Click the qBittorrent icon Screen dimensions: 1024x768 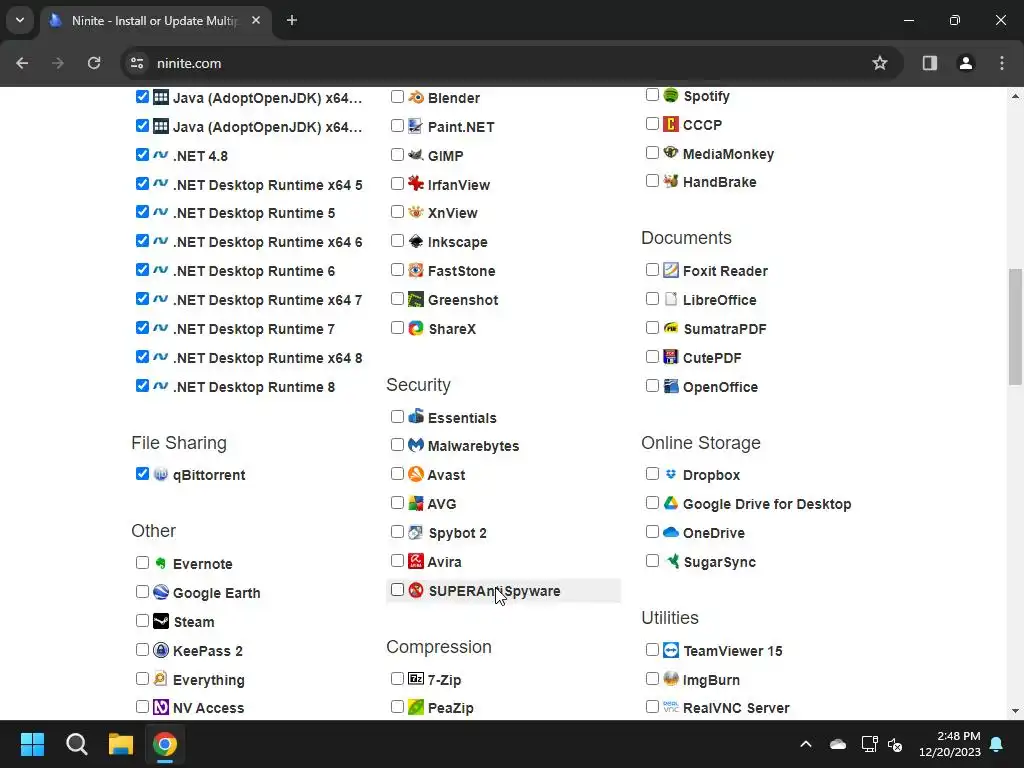pos(161,474)
